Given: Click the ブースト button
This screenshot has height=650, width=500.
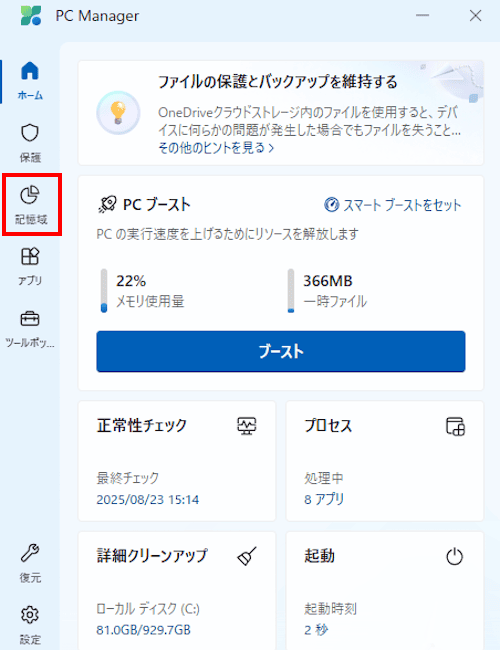Looking at the screenshot, I should (x=281, y=351).
